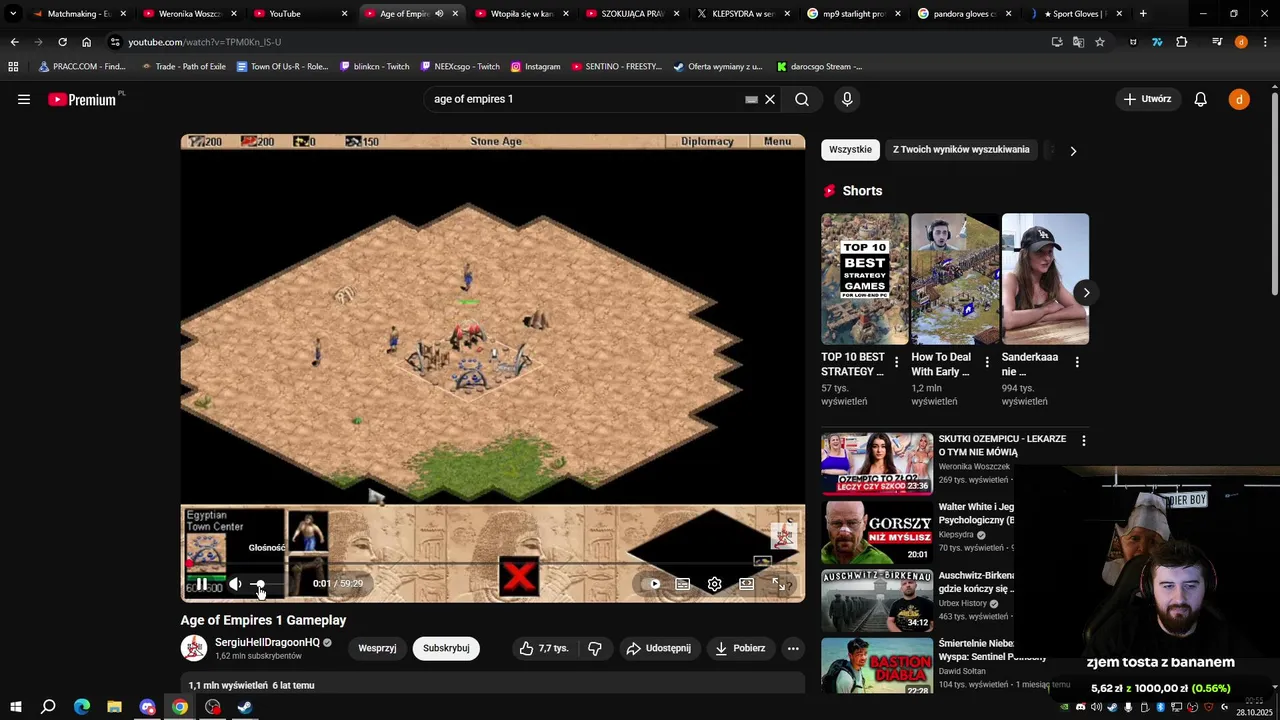Viewport: 1280px width, 720px height.
Task: Switch to the Matchmaking browser tab
Action: point(78,14)
